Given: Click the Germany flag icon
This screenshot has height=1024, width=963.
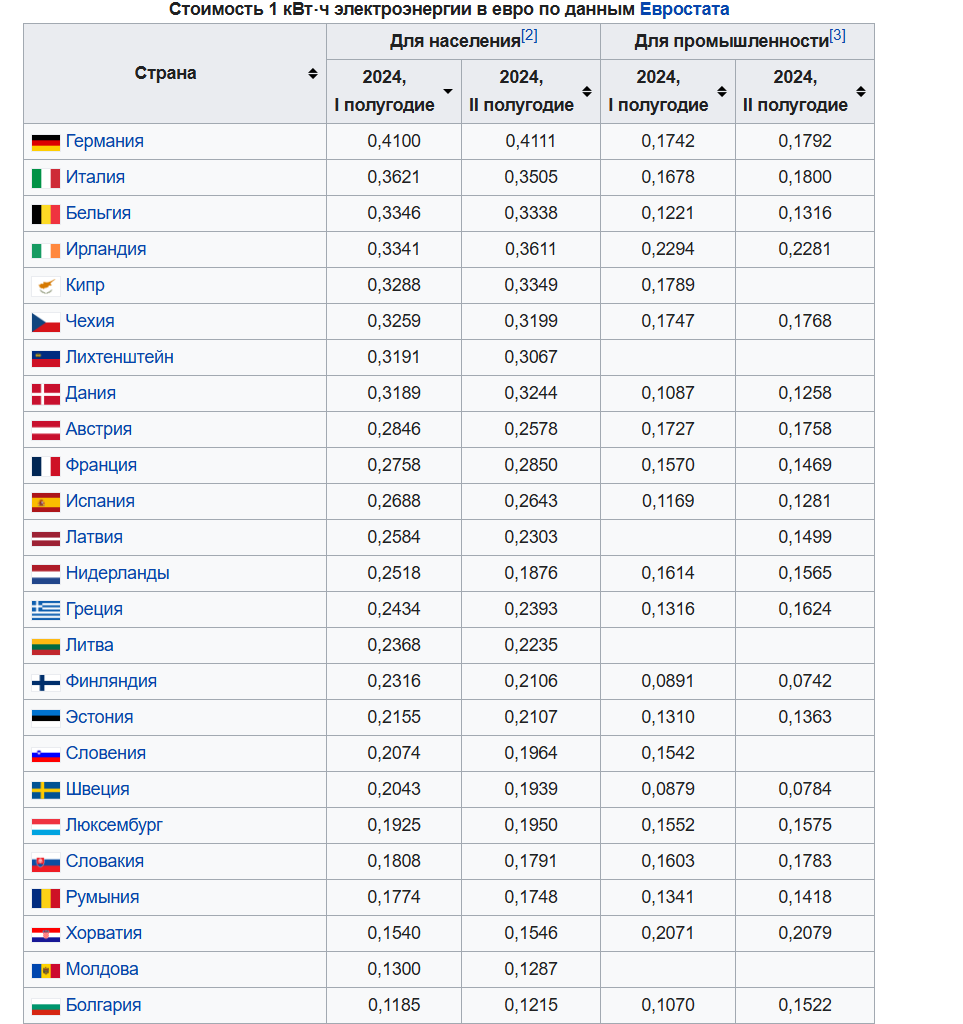Looking at the screenshot, I should point(46,142).
